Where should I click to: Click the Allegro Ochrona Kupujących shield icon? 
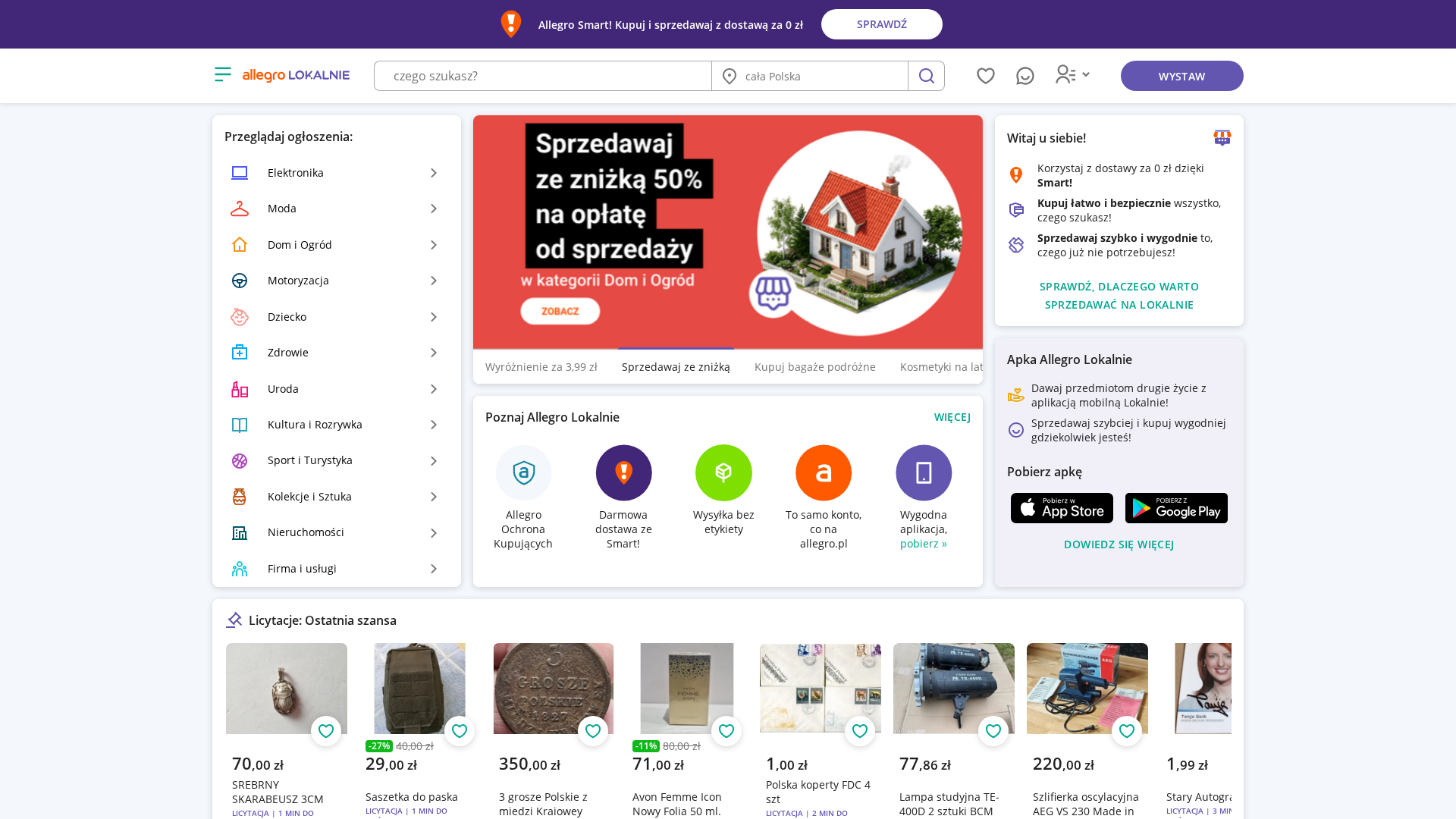point(523,472)
